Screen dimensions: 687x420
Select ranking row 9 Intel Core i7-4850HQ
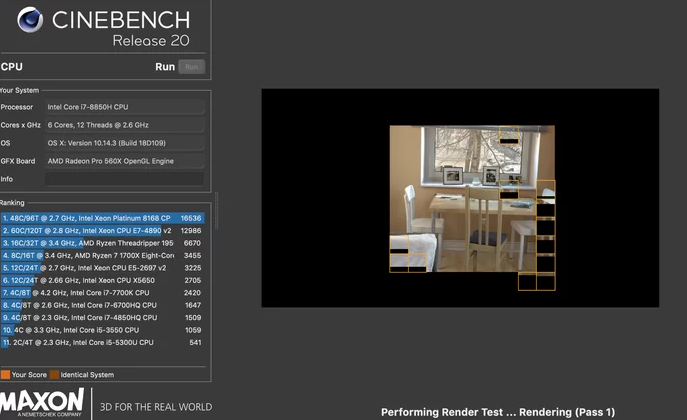(x=103, y=318)
